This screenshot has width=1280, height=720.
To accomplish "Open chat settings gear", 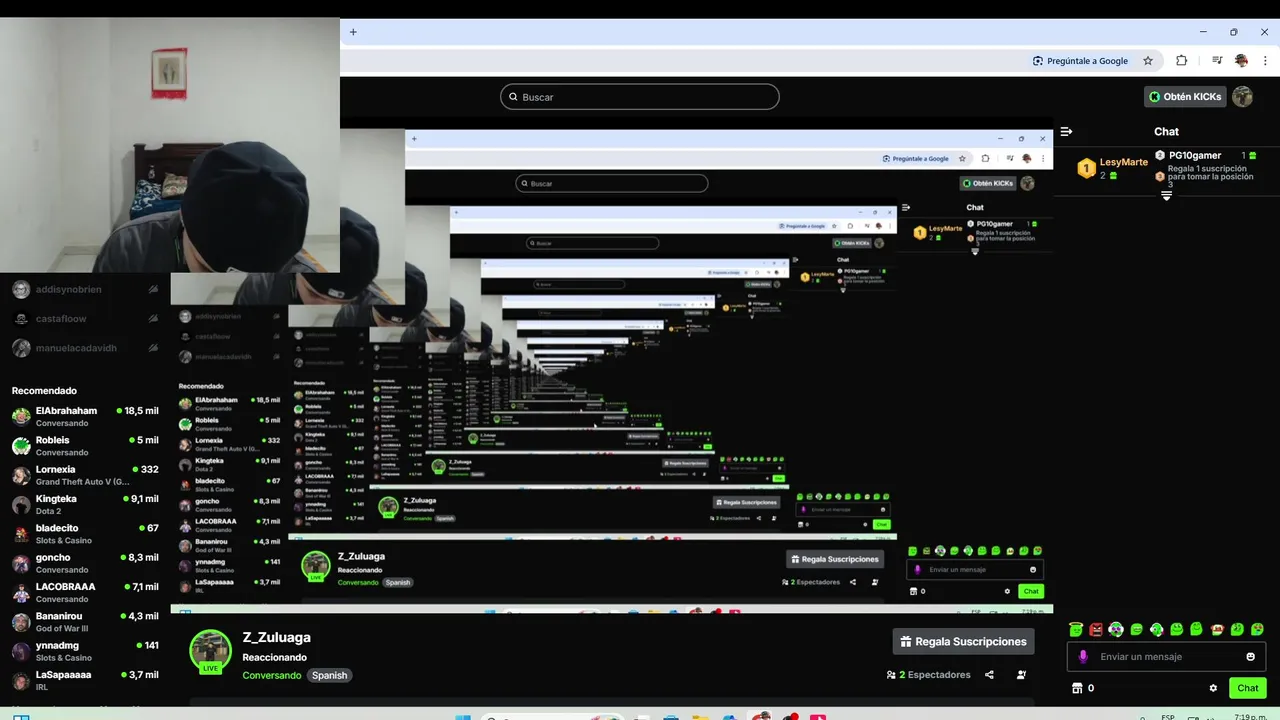I will pyautogui.click(x=1213, y=688).
